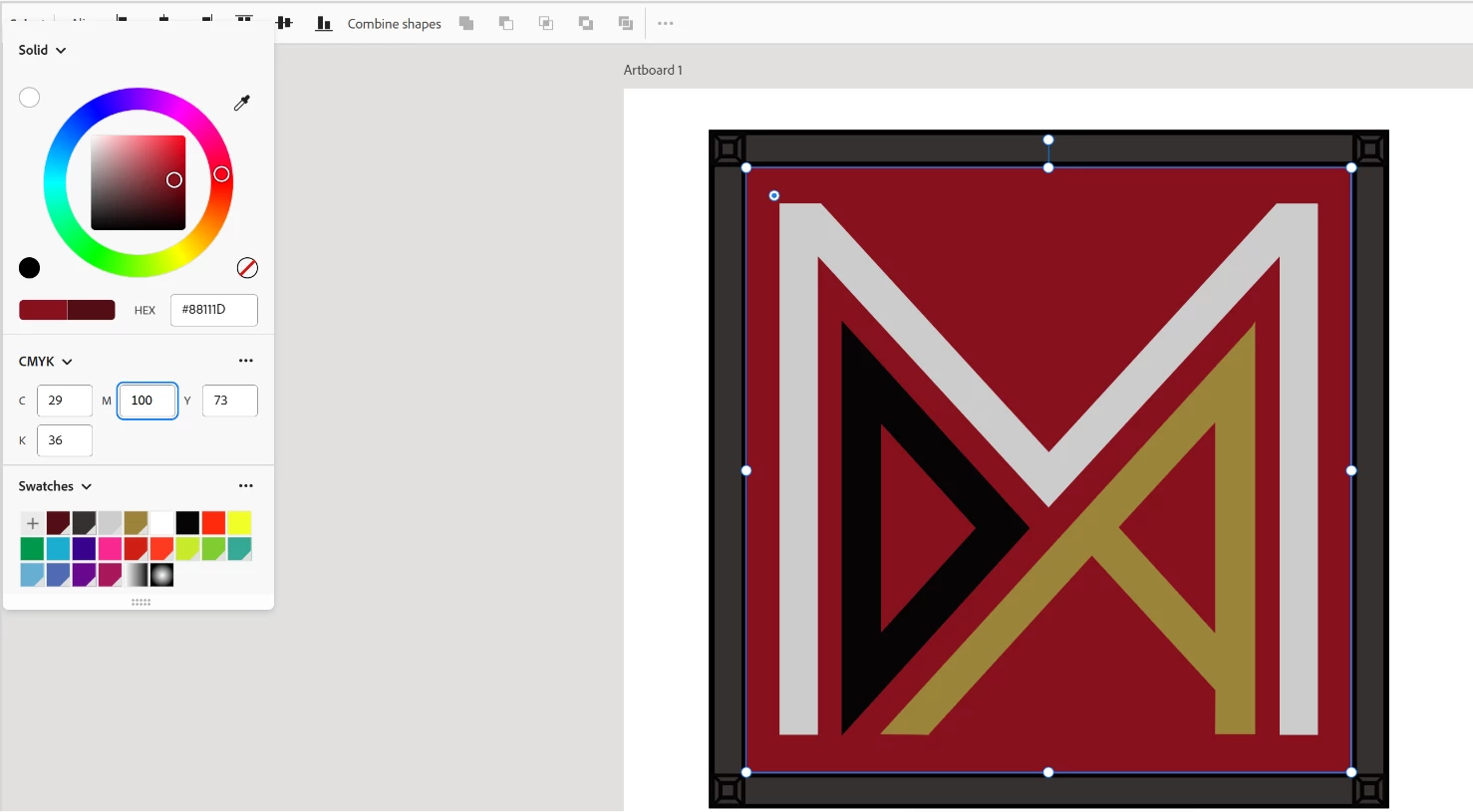1473x812 pixels.
Task: Choose the indigo swatch
Action: [x=84, y=549]
